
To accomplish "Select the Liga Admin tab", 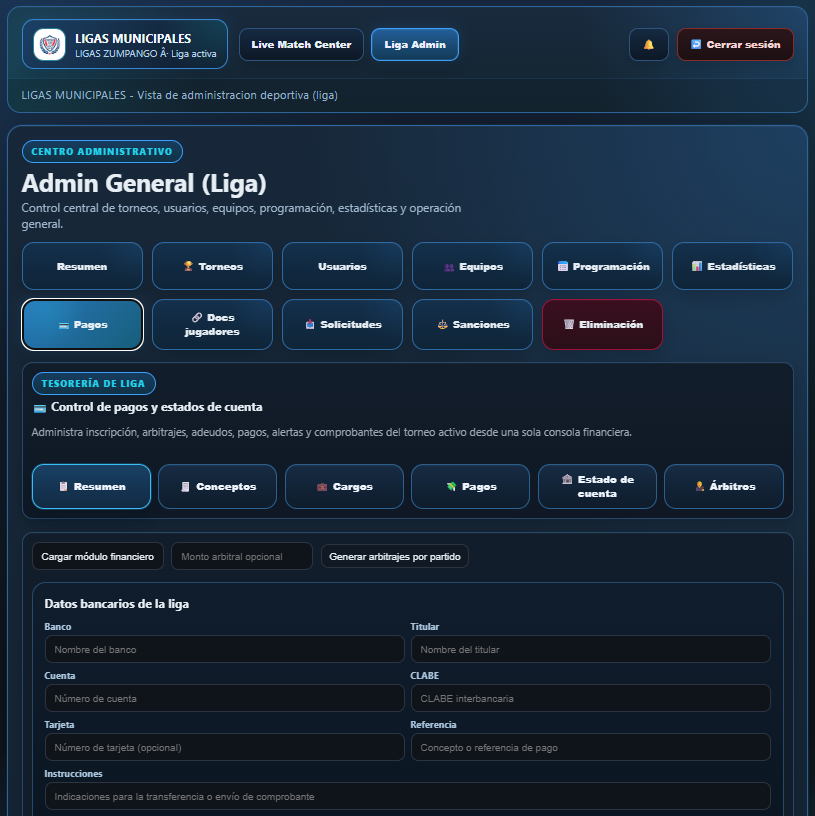I will point(414,45).
